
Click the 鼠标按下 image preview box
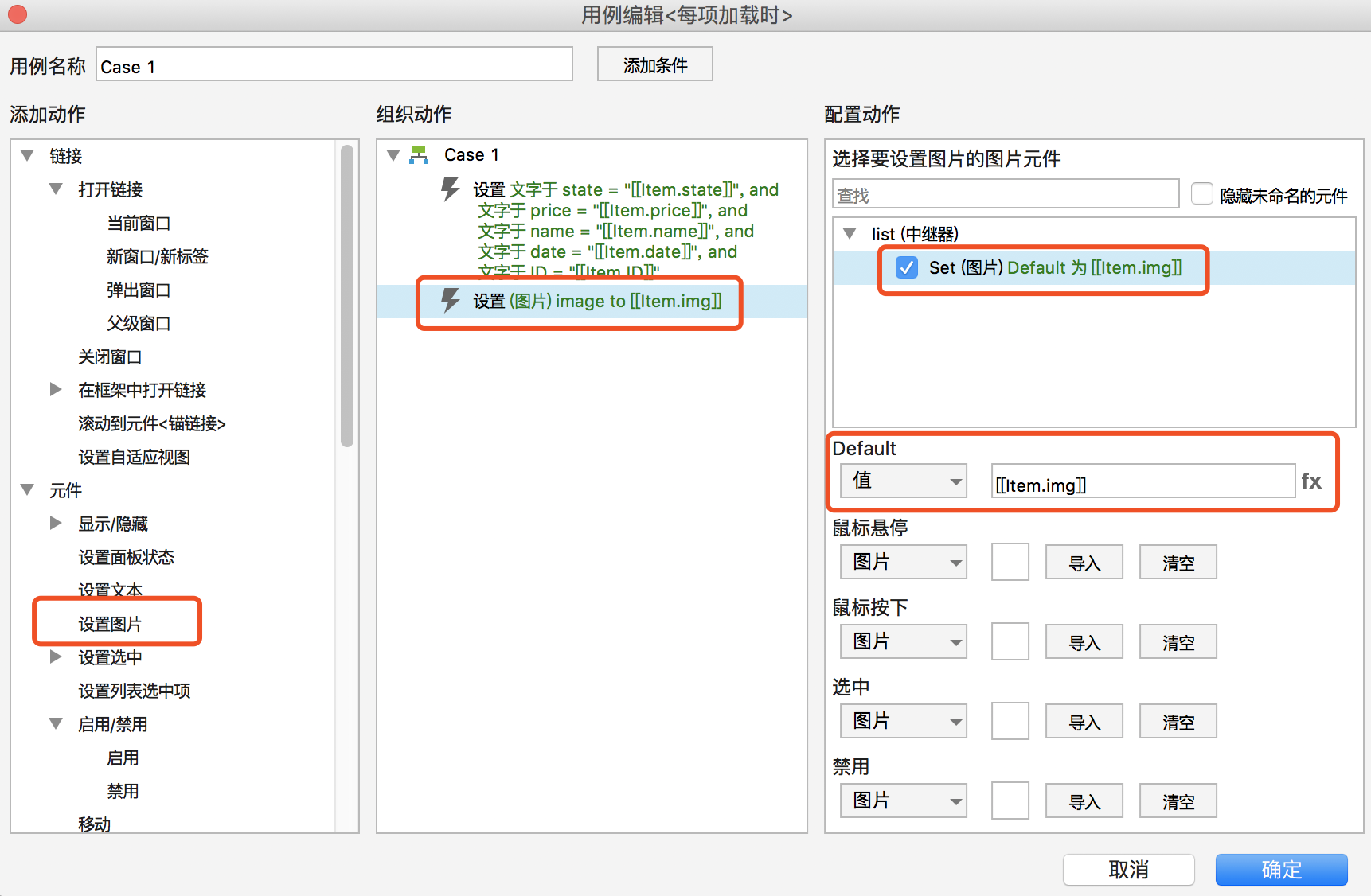[1010, 642]
